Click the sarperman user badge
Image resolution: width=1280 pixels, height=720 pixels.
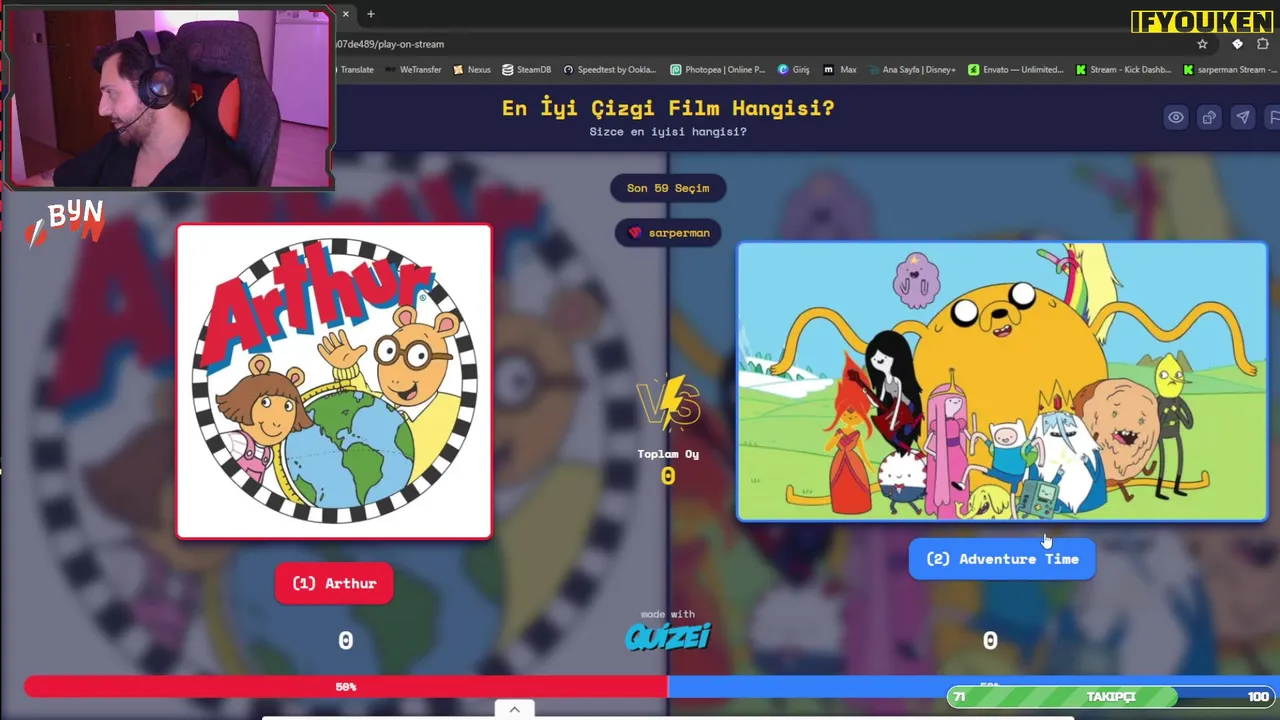click(x=668, y=233)
